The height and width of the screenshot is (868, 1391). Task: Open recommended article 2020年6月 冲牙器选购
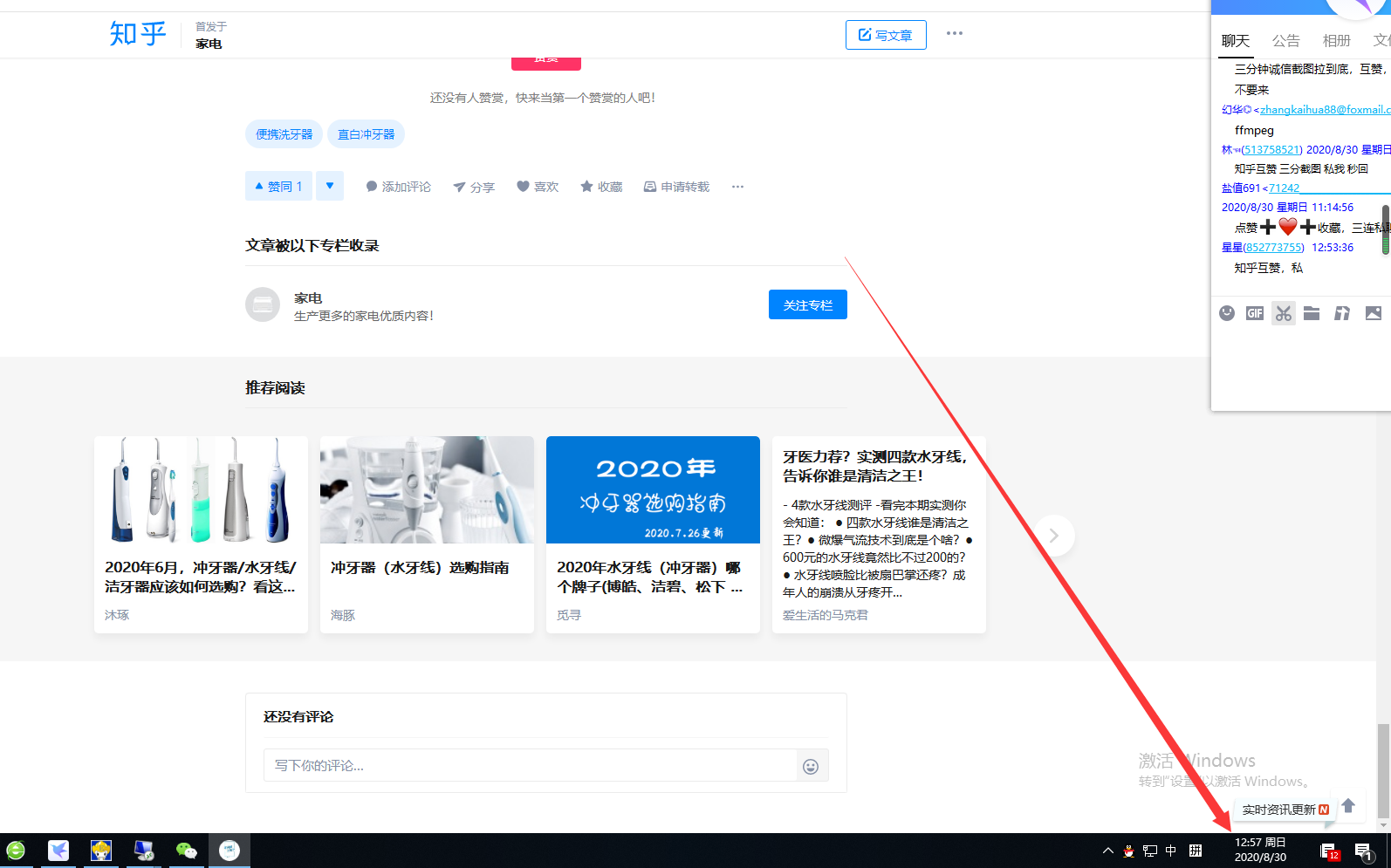tap(201, 535)
